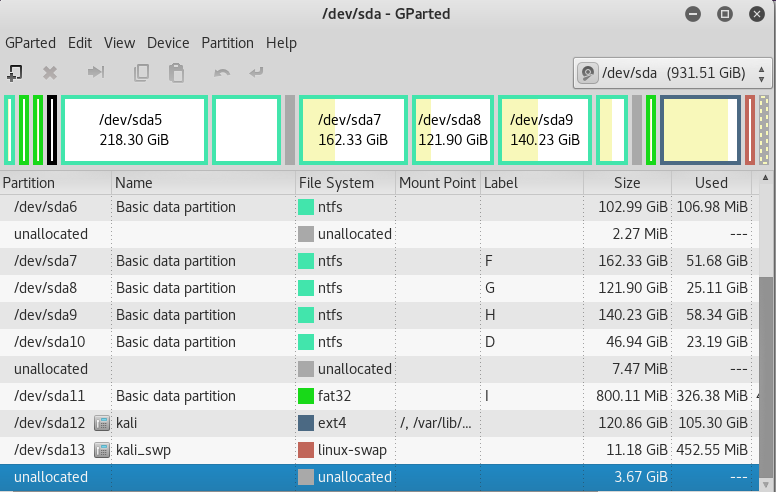This screenshot has width=776, height=492.
Task: Open the Partition menu
Action: [227, 43]
